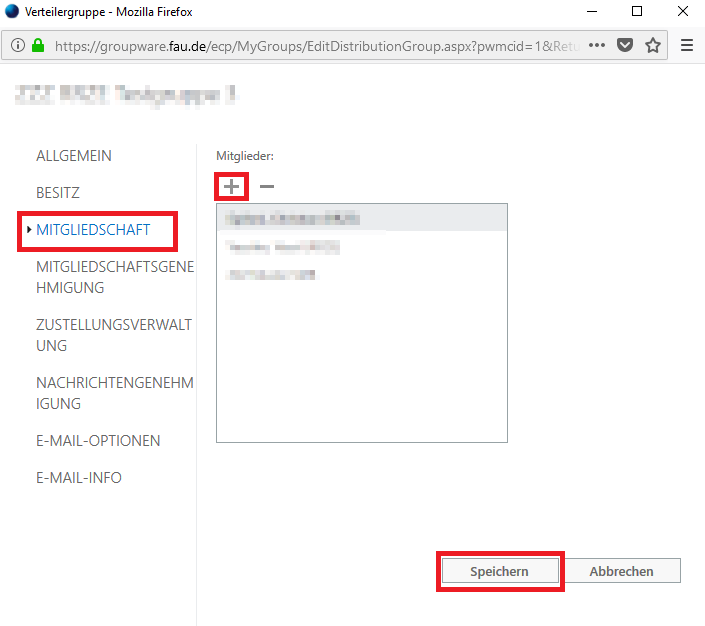Open the ZUSTELLUNGSVERWALTUNG section
Viewport: 705px width, 626px height.
point(113,335)
